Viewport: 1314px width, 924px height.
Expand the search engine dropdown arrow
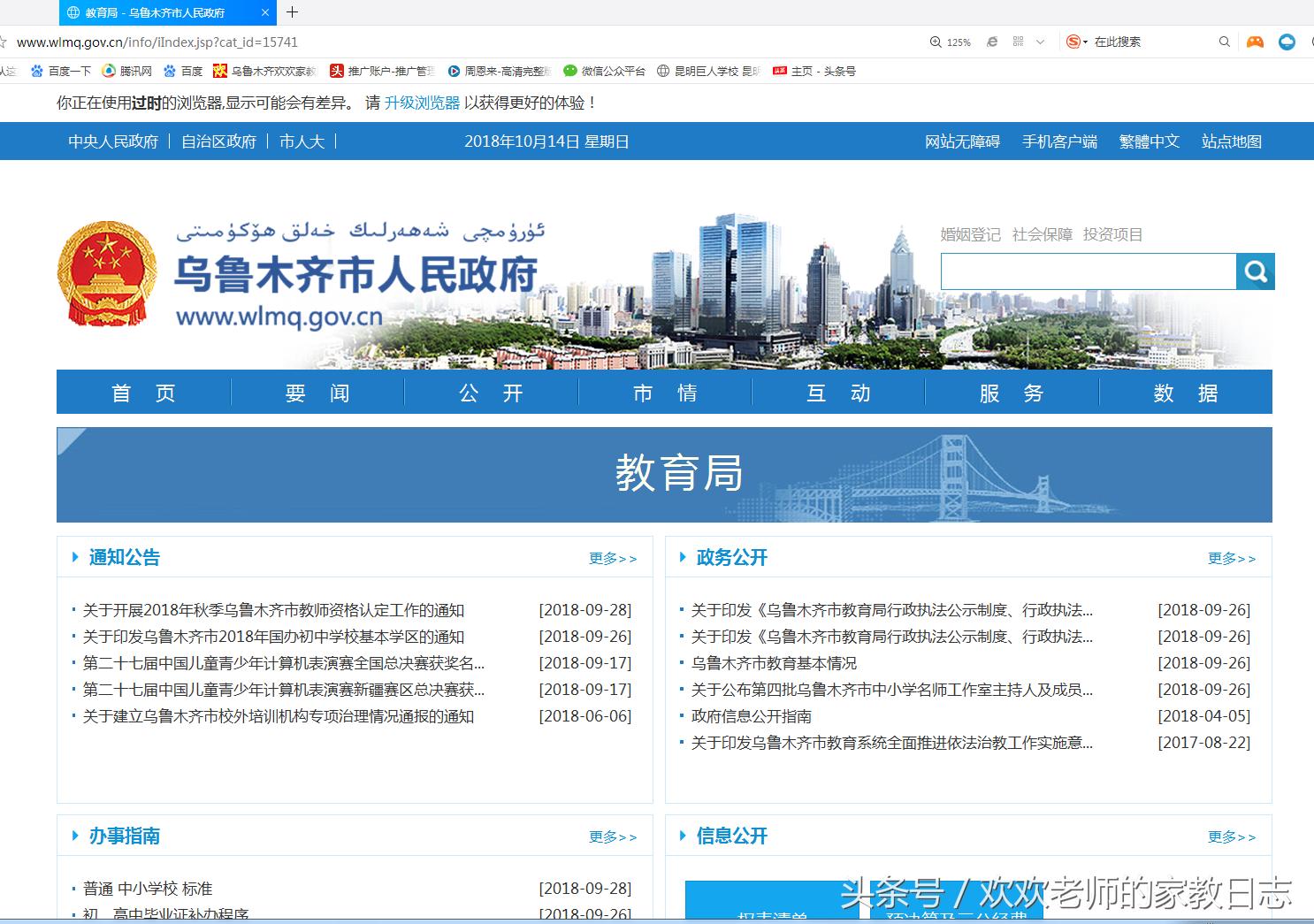point(1086,42)
